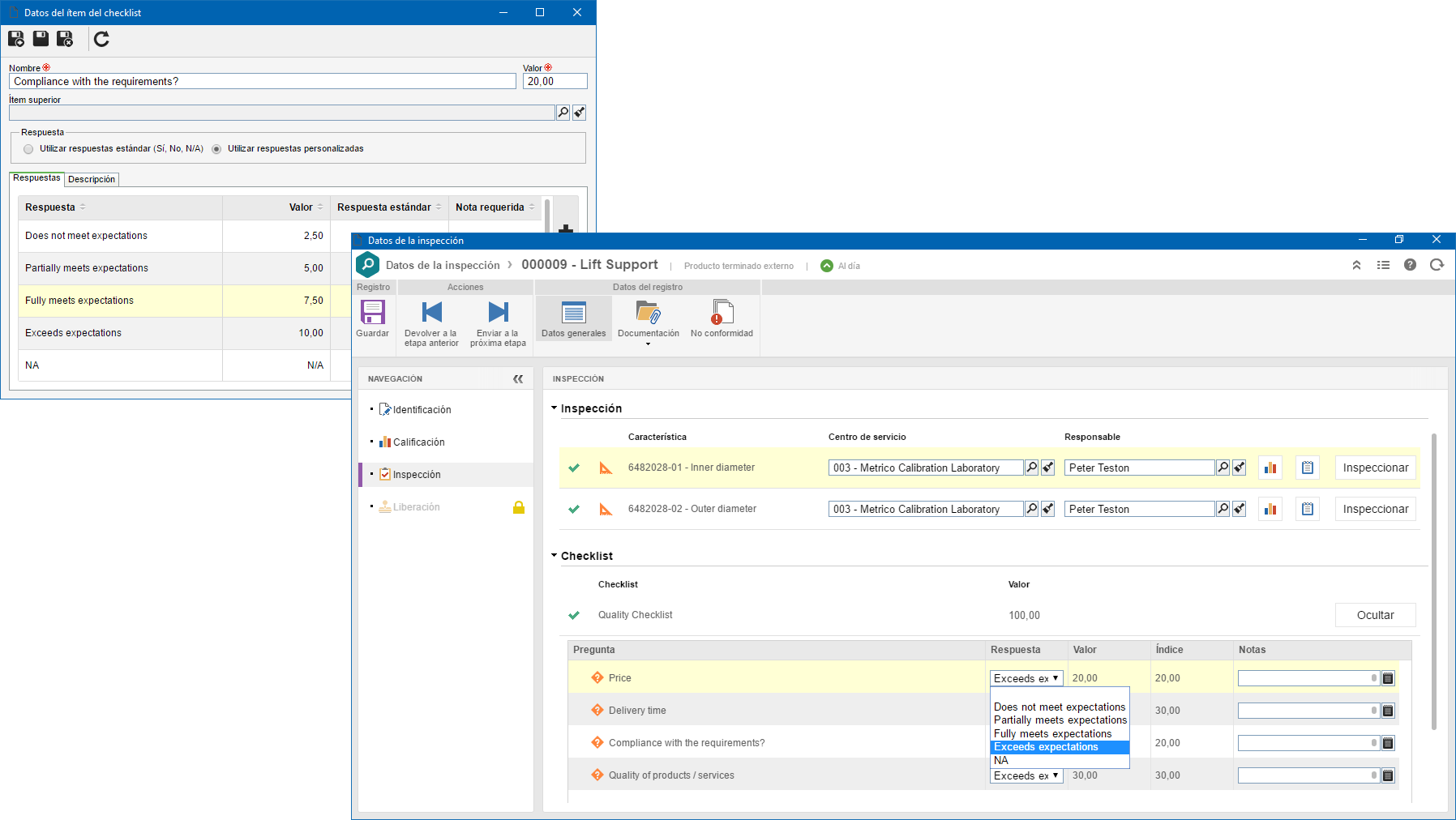The width and height of the screenshot is (1456, 820).
Task: Open Documentación dropdown arrow in ribbon
Action: (648, 344)
